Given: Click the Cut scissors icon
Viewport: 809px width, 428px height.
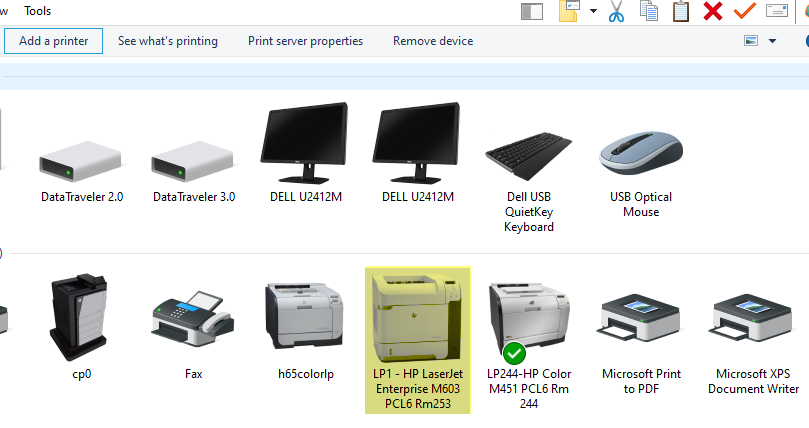Looking at the screenshot, I should [x=616, y=11].
